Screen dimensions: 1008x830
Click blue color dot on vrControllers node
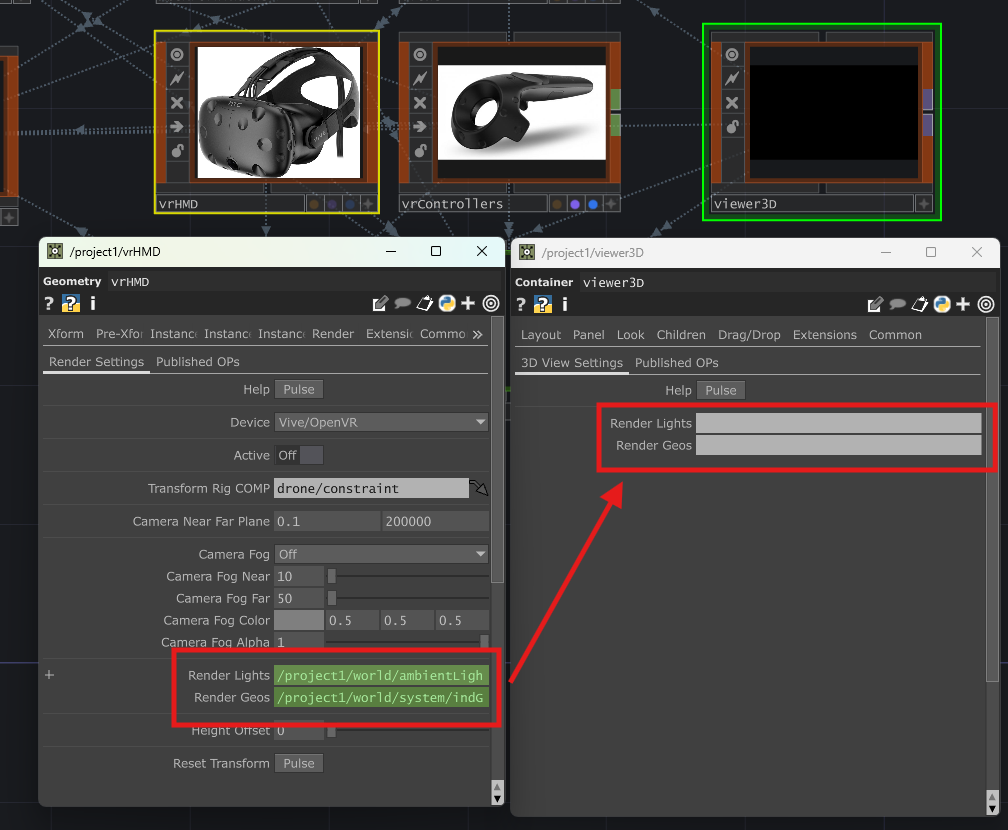tap(593, 204)
